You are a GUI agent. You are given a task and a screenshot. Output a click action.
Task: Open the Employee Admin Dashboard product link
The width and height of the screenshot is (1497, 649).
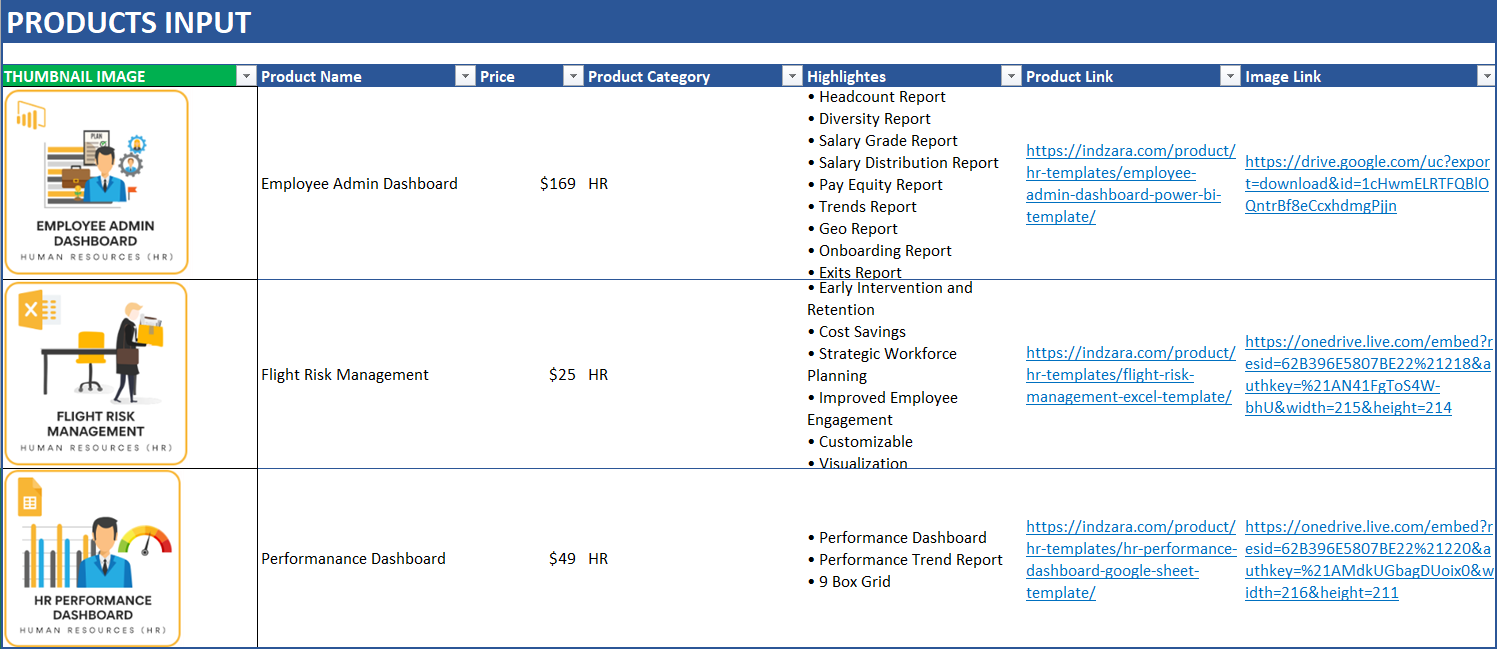pos(1130,183)
